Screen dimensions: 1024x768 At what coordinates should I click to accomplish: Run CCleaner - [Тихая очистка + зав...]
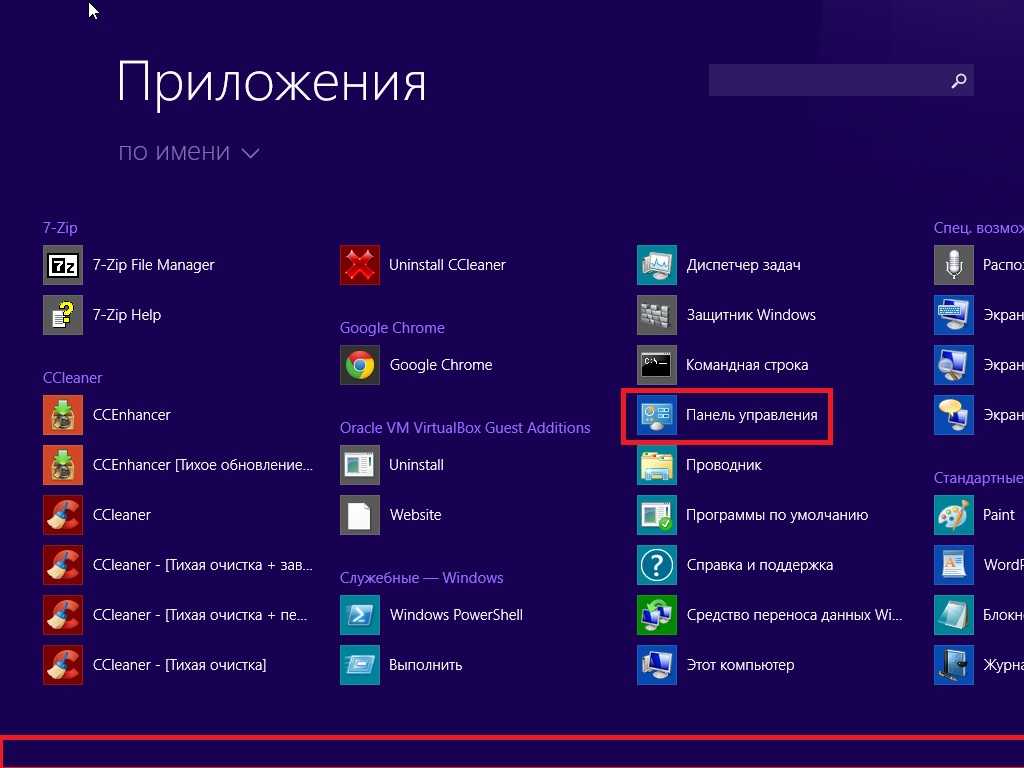point(178,565)
